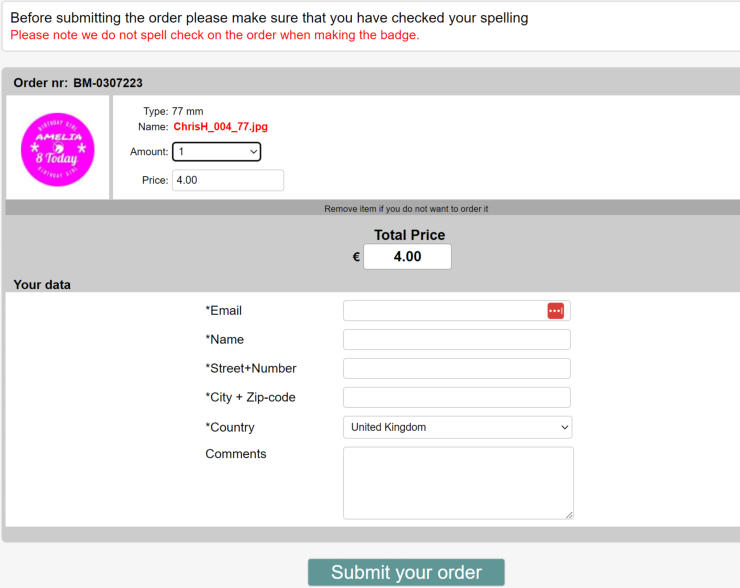The width and height of the screenshot is (740, 588).
Task: Expand the Country dropdown showing United Kingdom
Action: 457,427
